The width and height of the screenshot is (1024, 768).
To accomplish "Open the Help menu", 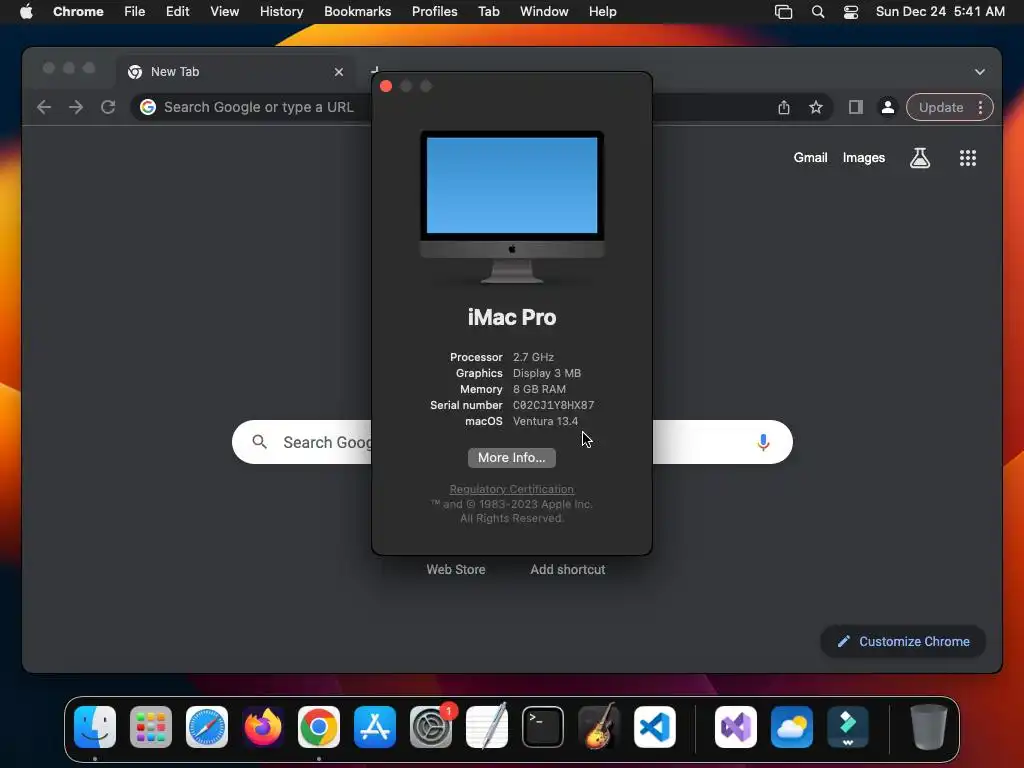I will (602, 12).
